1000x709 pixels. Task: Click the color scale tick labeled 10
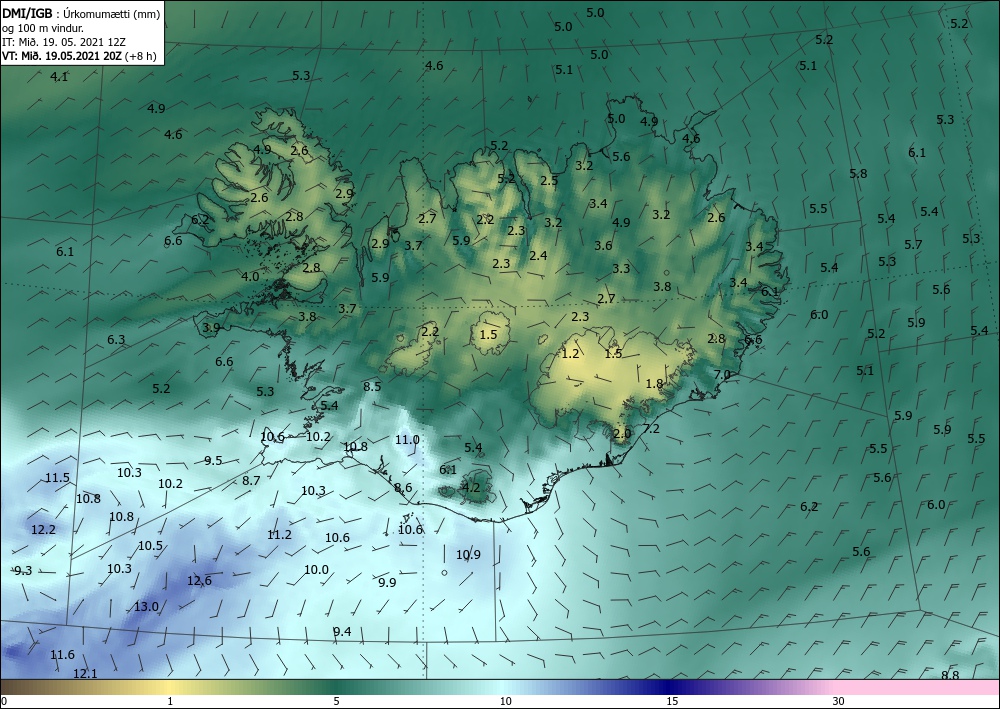[x=505, y=701]
